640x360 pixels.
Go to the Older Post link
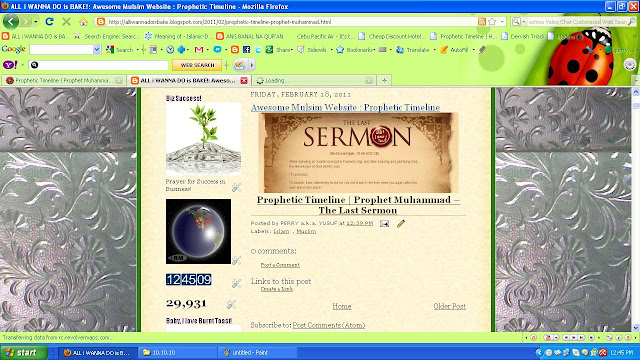coord(449,306)
